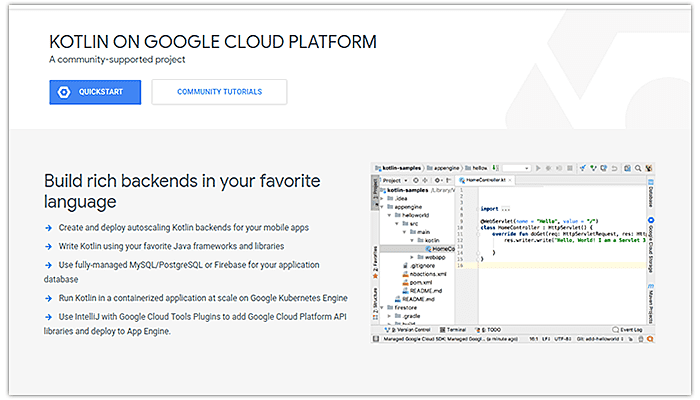The image size is (700, 400).
Task: Click the Debug bug icon in IDE toolbar
Action: 548,168
